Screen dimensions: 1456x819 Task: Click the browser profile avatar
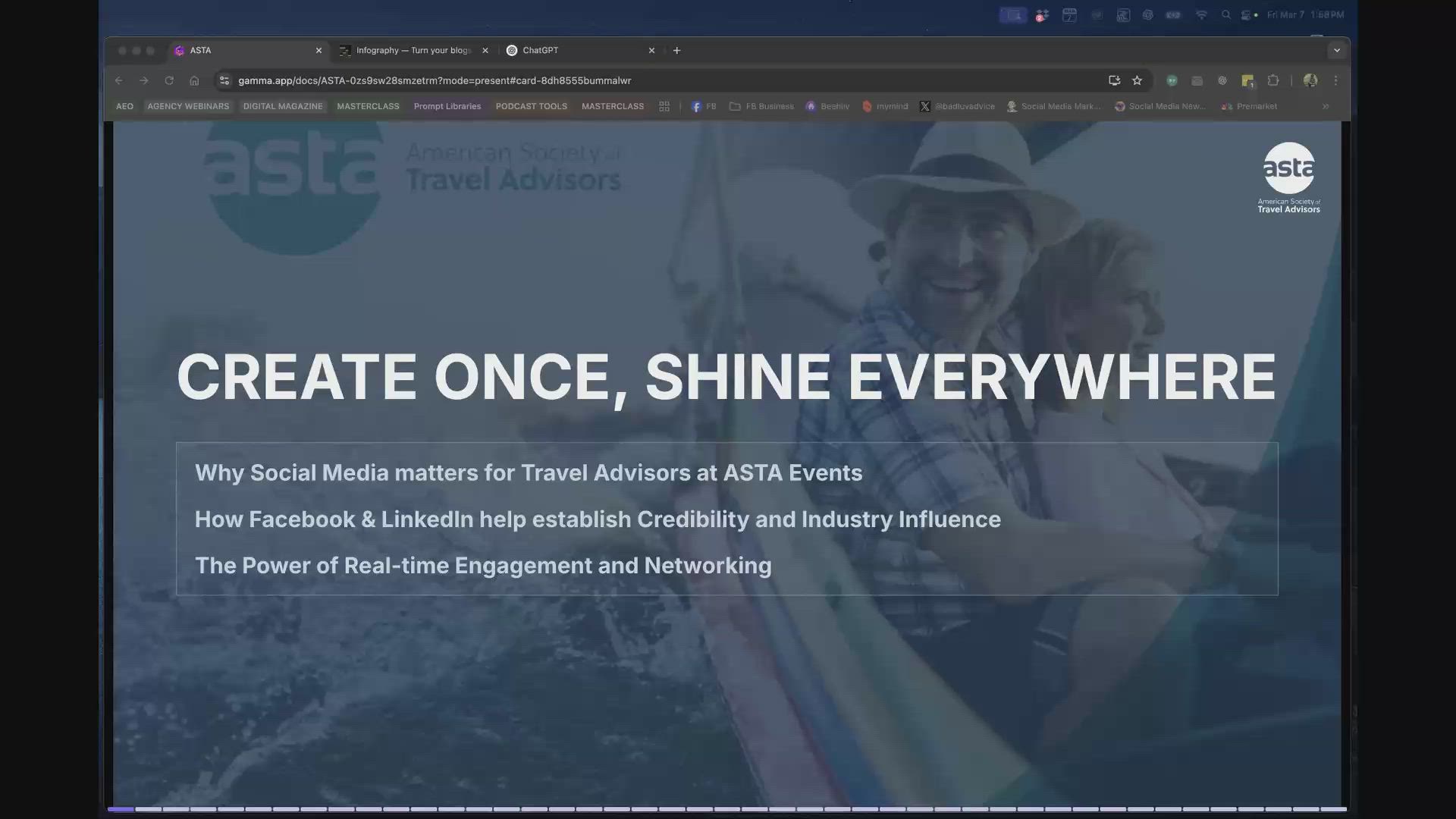(1310, 80)
